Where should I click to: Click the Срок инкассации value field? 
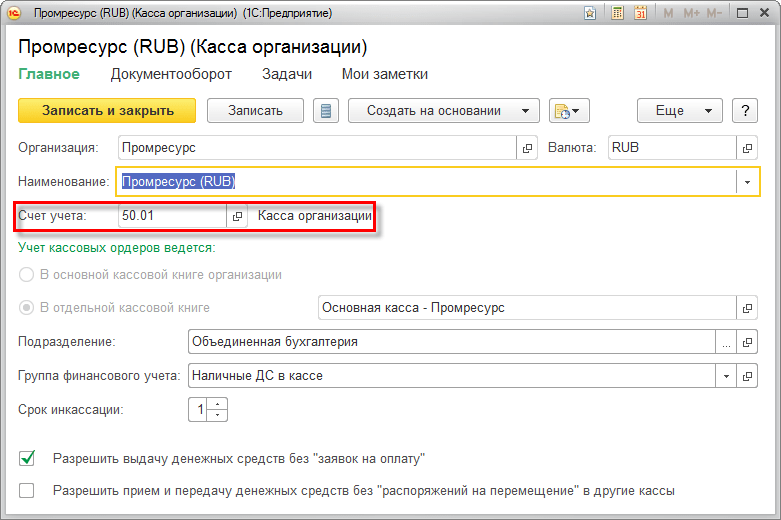click(198, 409)
